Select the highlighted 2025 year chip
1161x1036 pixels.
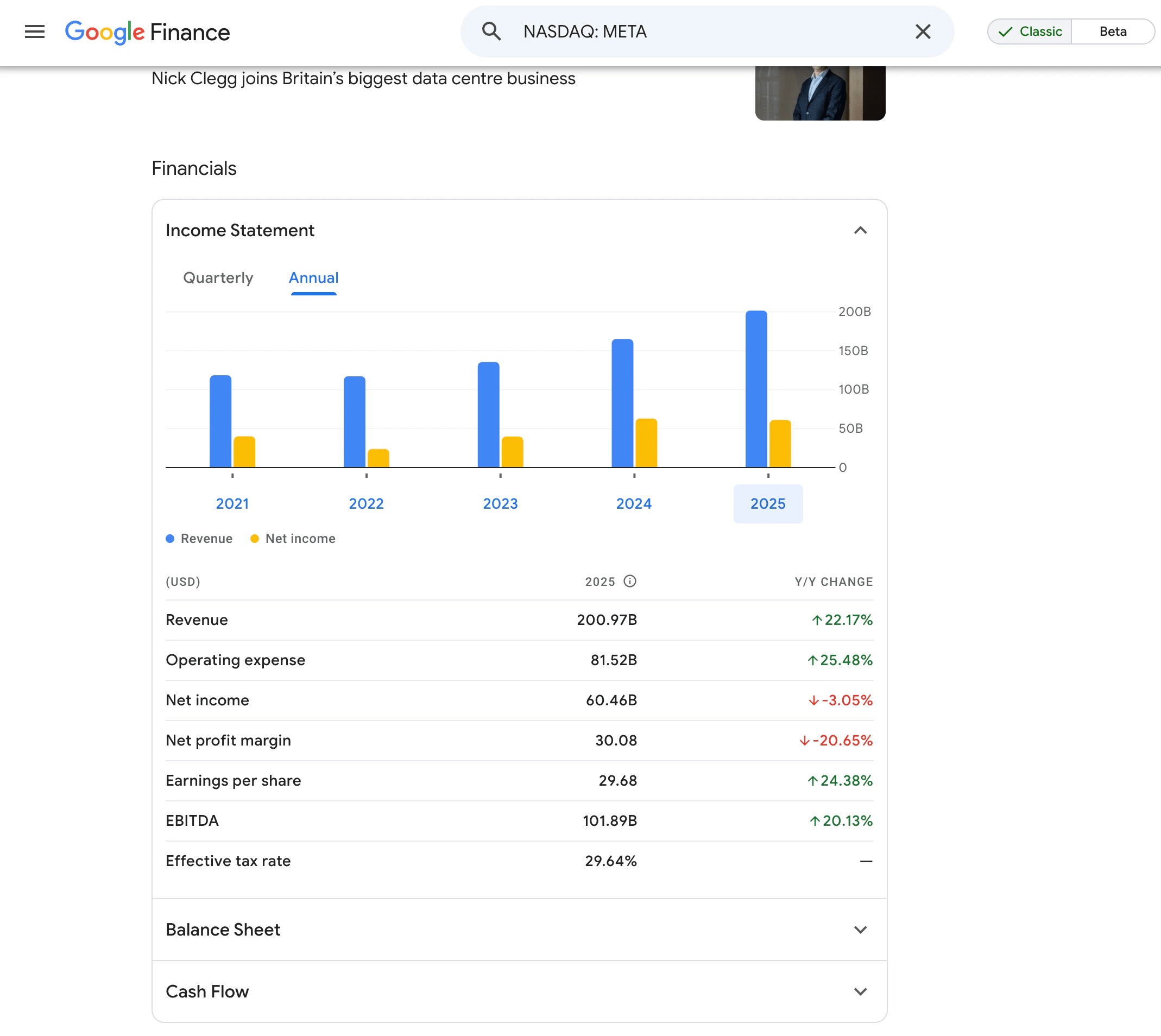pyautogui.click(x=768, y=503)
